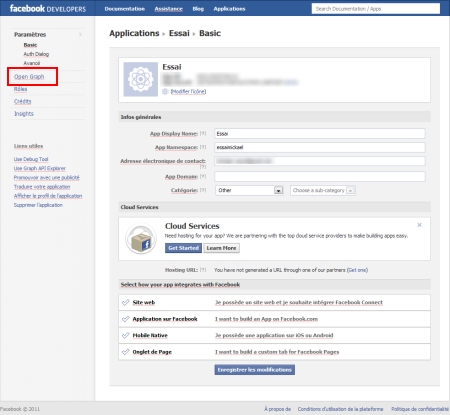Expand the Site web integration row
The width and height of the screenshot is (450, 415).
click(x=274, y=303)
